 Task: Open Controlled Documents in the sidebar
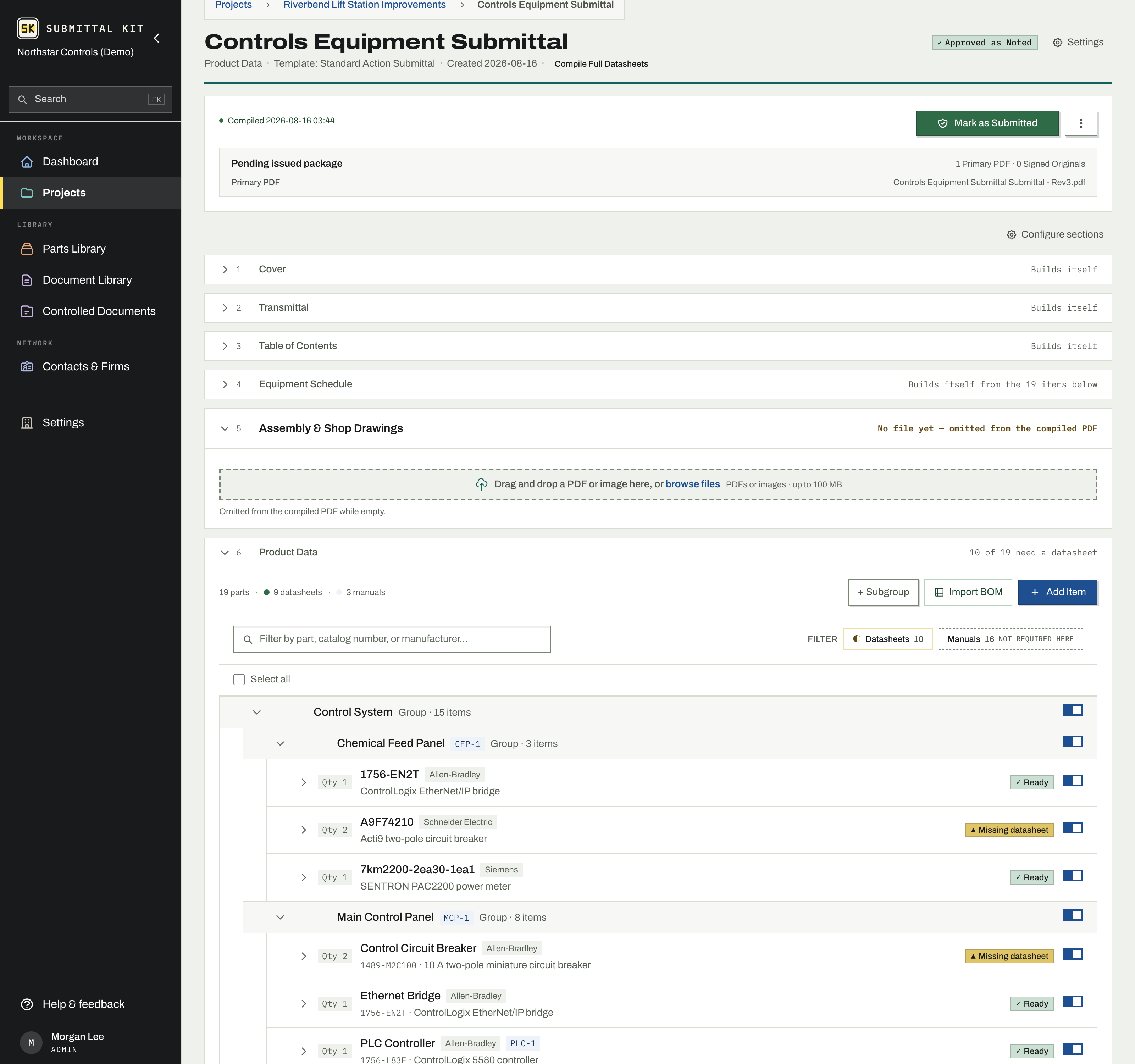click(x=90, y=311)
